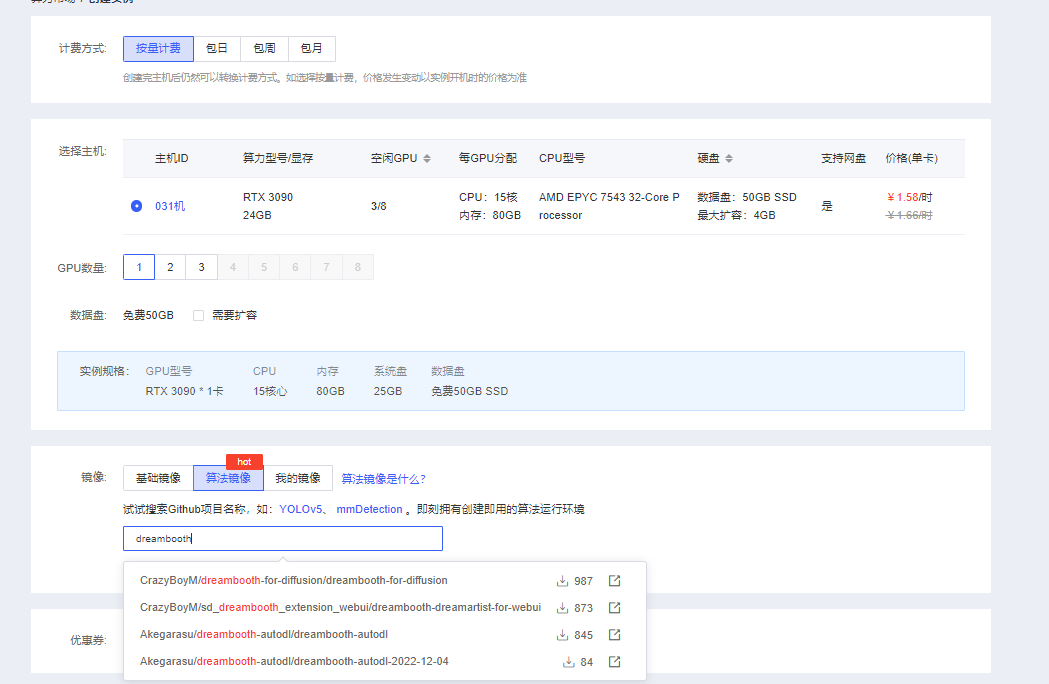Click the 数据盘: 50GB SSD cell text
This screenshot has width=1049, height=684.
tap(747, 197)
